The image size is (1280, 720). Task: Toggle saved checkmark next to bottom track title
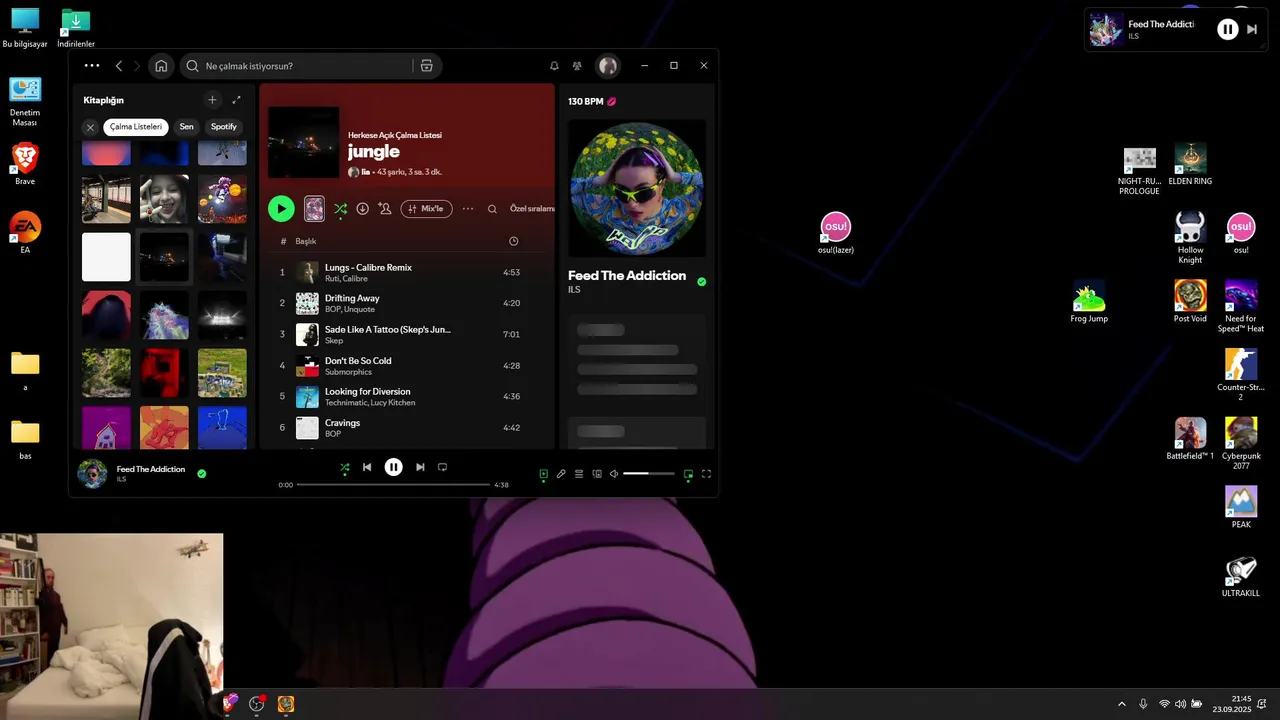click(202, 474)
